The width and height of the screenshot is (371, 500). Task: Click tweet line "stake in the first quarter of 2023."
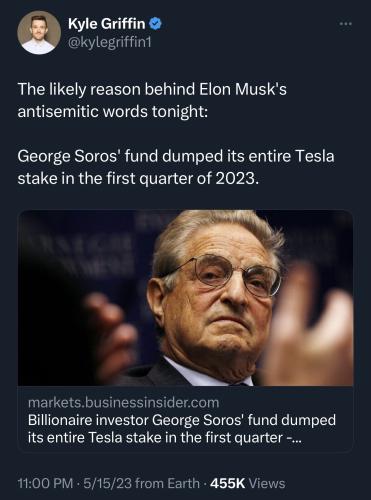138,178
